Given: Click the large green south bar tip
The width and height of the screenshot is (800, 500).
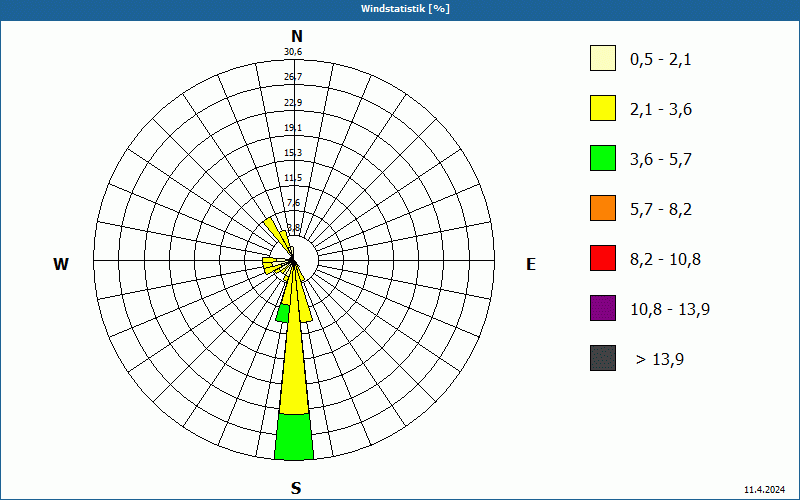Looking at the screenshot, I should pyautogui.click(x=294, y=437).
